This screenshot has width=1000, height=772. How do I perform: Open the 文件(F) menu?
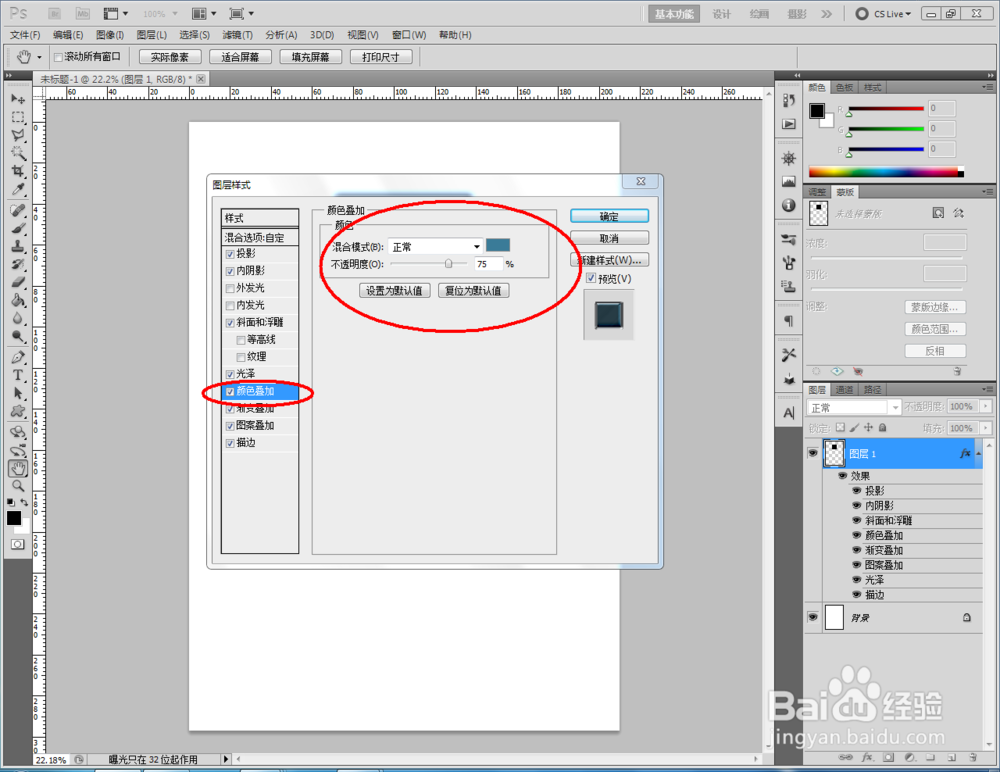point(25,35)
